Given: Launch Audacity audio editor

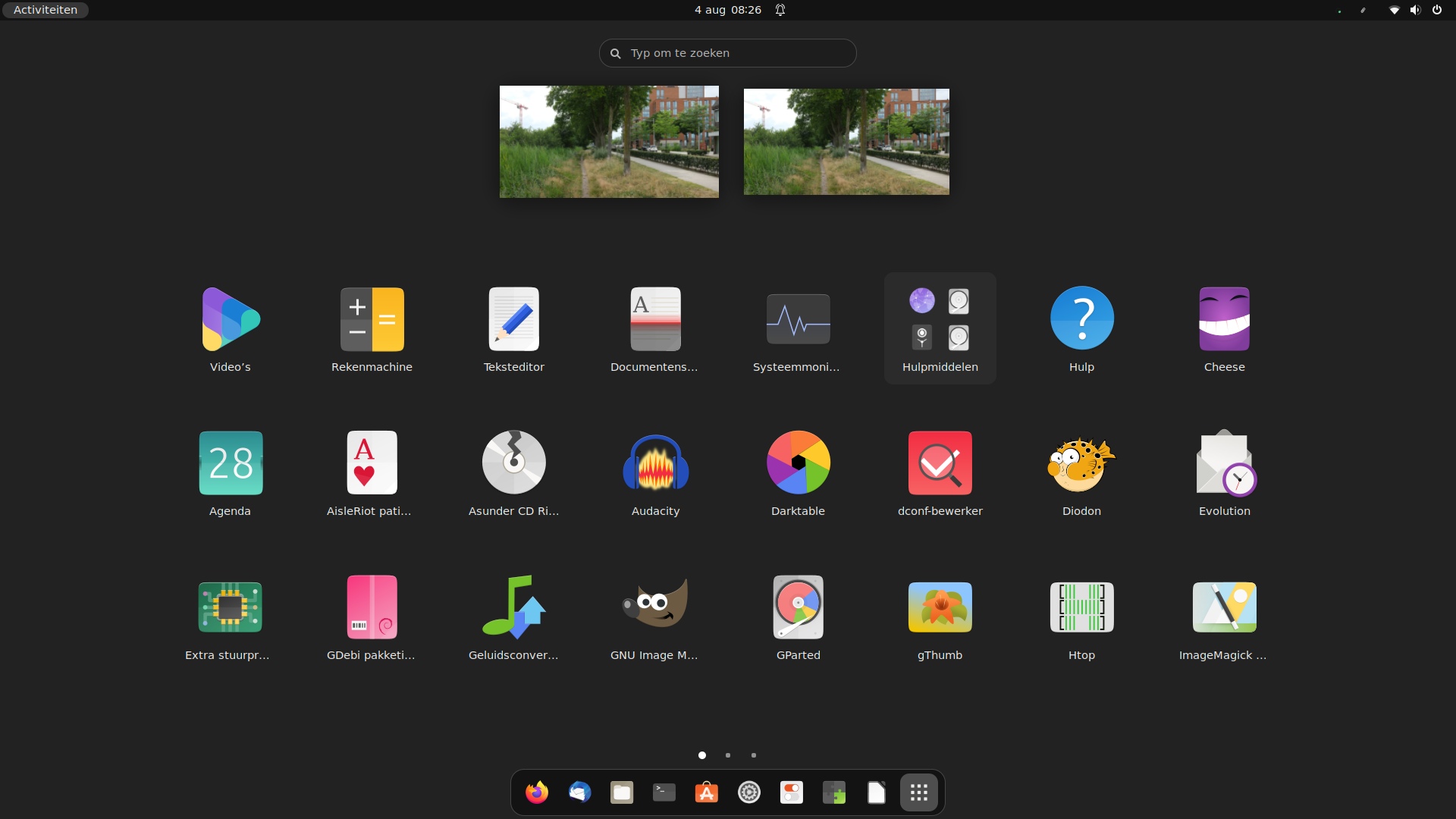Looking at the screenshot, I should (655, 463).
